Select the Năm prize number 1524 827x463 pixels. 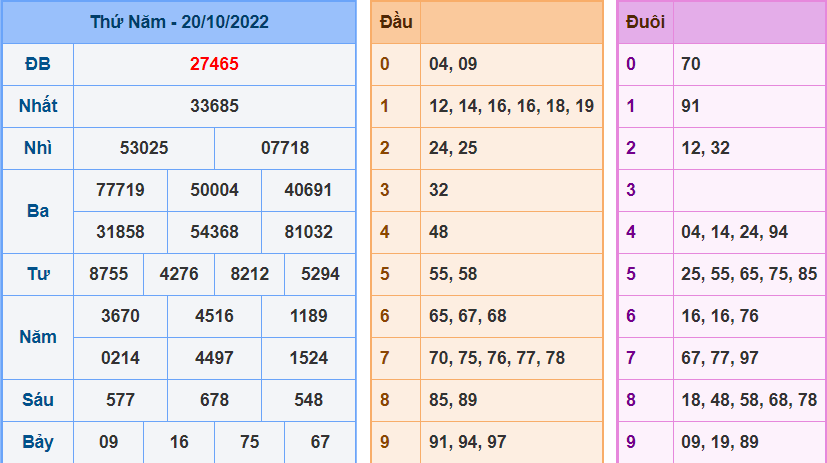click(x=309, y=358)
